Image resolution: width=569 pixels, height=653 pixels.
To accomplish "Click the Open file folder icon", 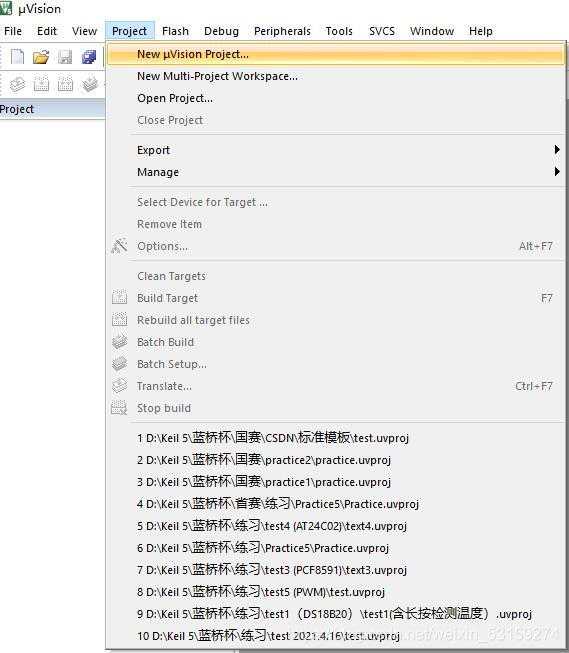I will (41, 57).
